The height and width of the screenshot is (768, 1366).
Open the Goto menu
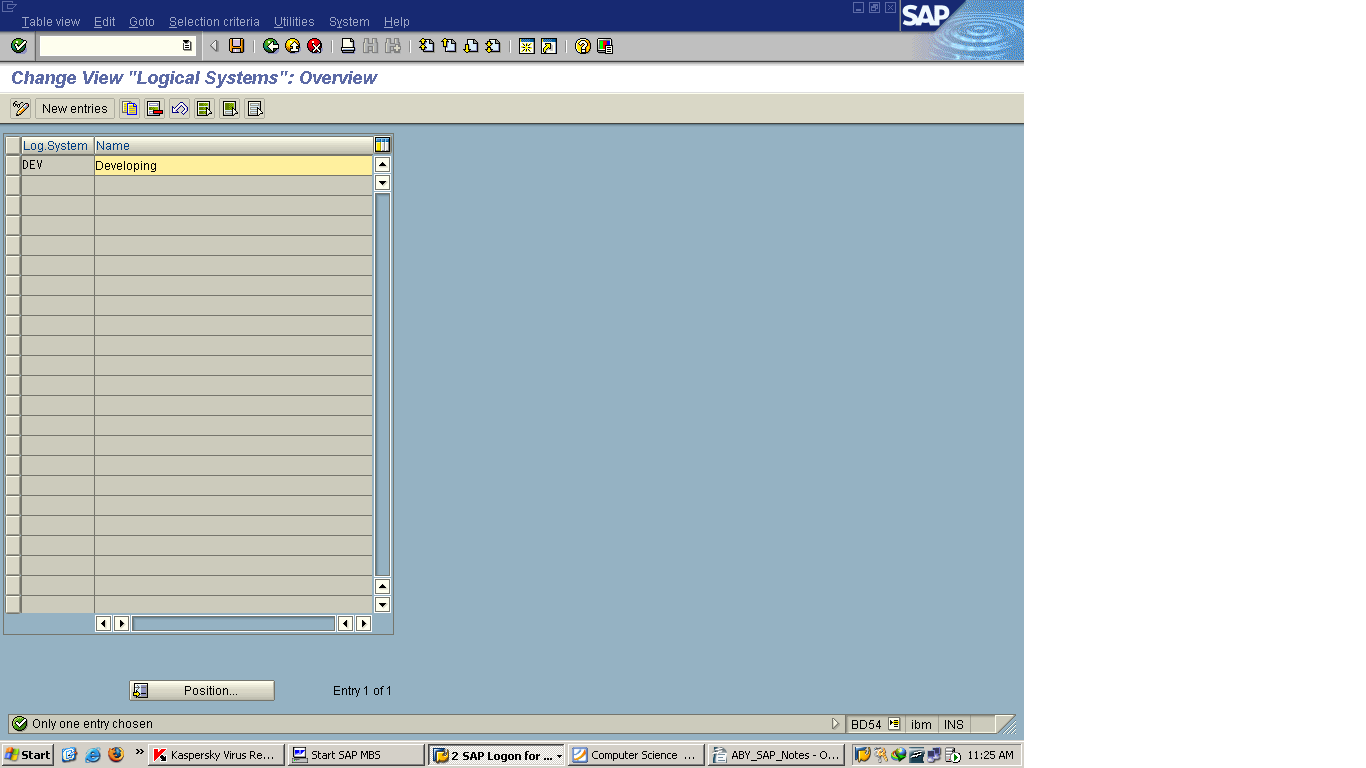[141, 21]
